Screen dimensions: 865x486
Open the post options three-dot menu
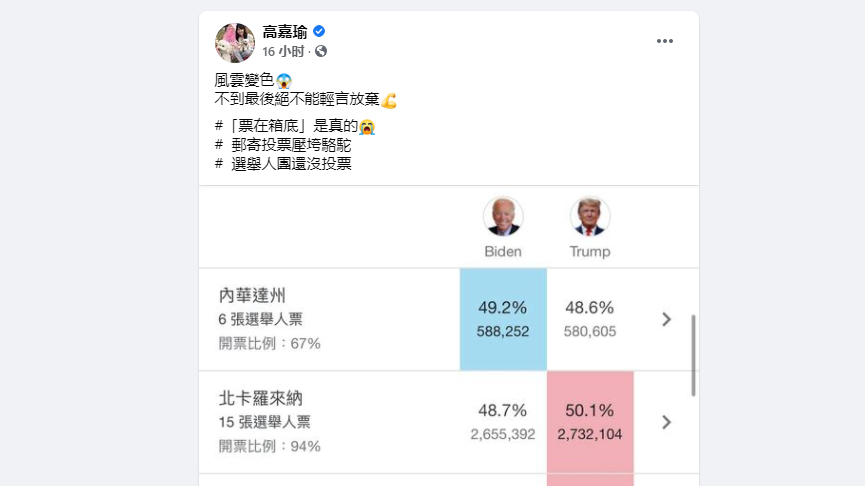pos(665,41)
